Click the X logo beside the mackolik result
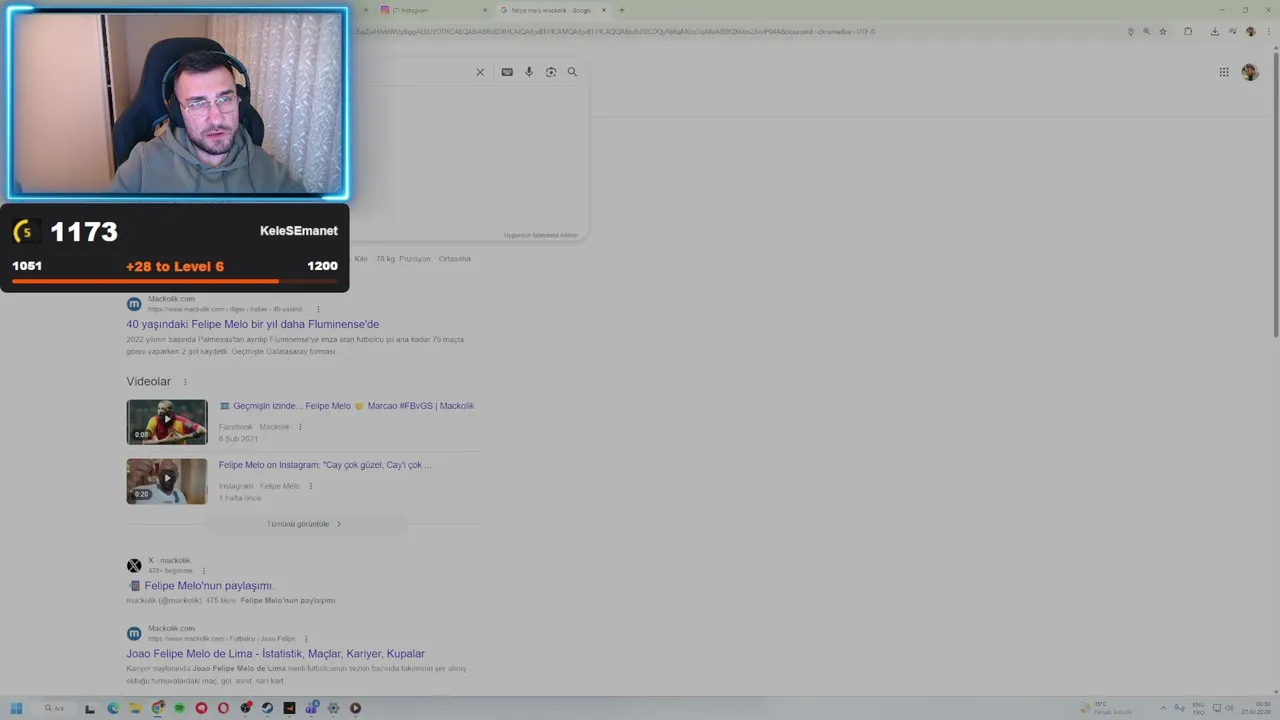This screenshot has width=1280, height=720. tap(134, 566)
